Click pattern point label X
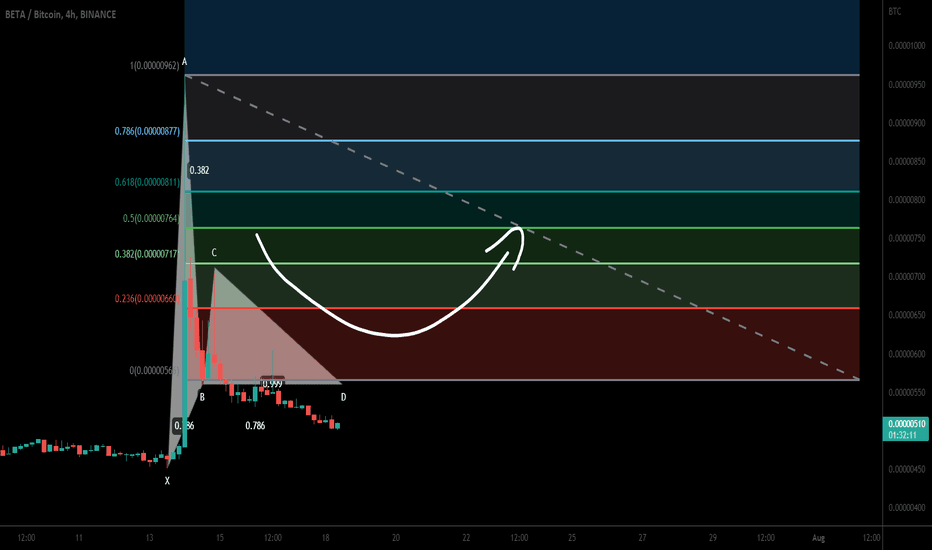932x550 pixels. (167, 480)
